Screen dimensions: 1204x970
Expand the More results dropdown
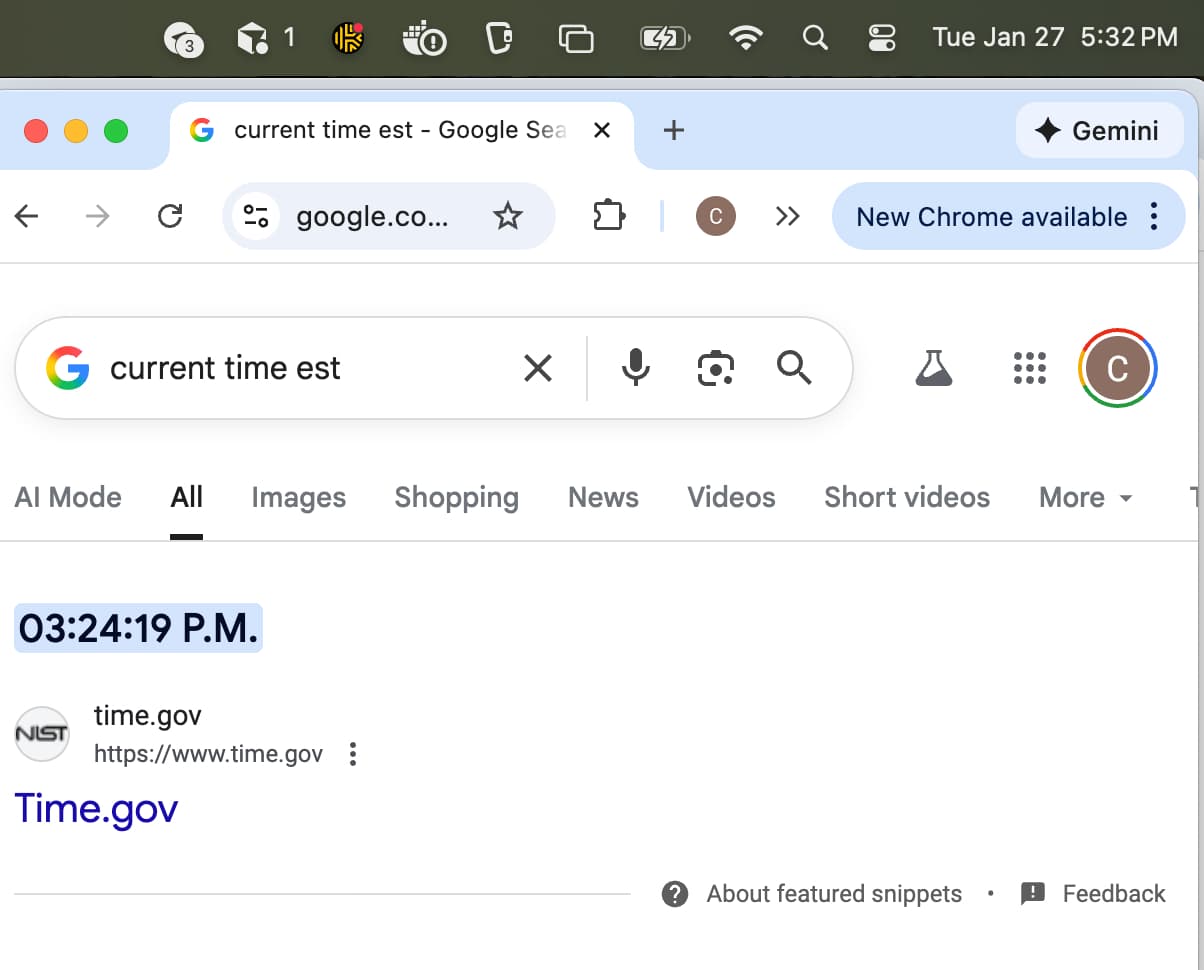tap(1083, 497)
